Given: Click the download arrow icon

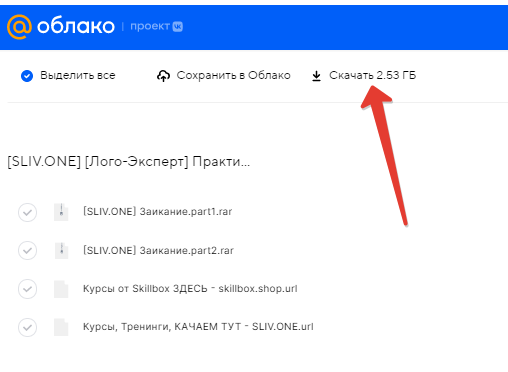Looking at the screenshot, I should pyautogui.click(x=316, y=76).
